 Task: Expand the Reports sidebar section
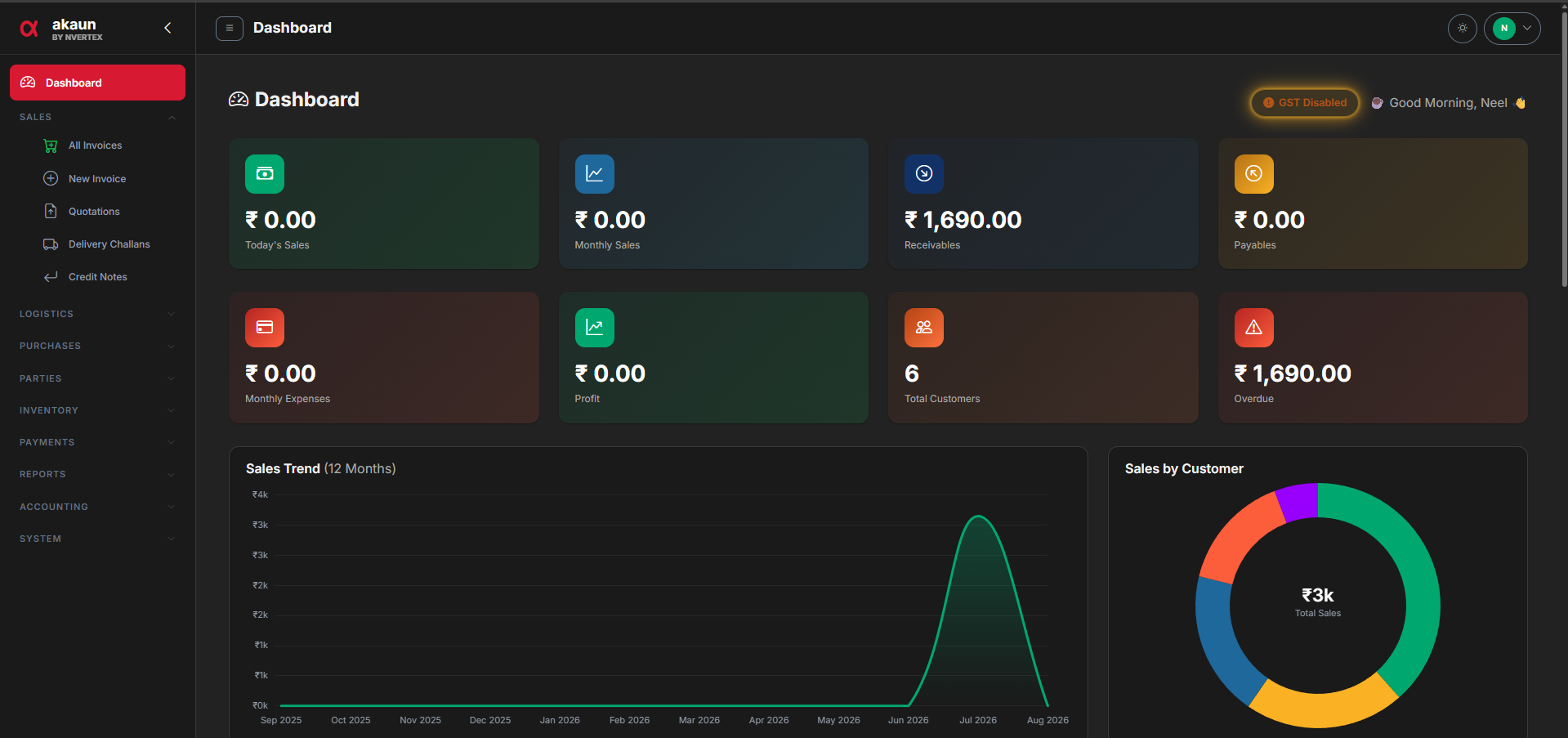[x=97, y=474]
